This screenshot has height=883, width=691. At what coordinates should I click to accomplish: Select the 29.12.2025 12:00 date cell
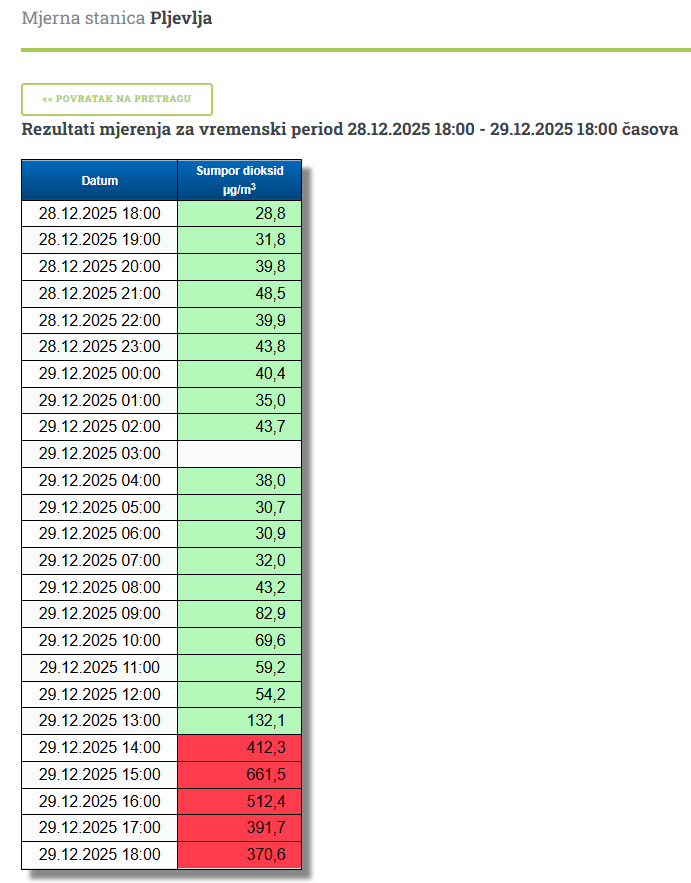click(x=99, y=693)
